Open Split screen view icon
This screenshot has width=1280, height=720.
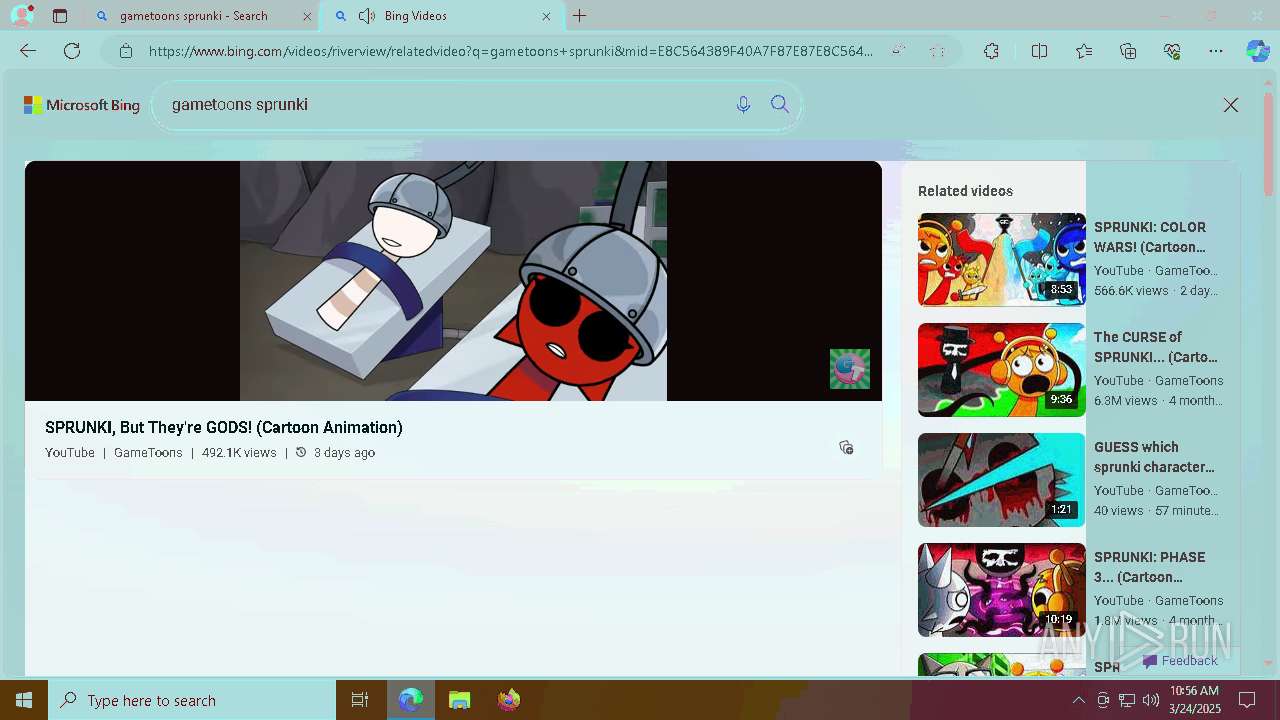(1039, 51)
